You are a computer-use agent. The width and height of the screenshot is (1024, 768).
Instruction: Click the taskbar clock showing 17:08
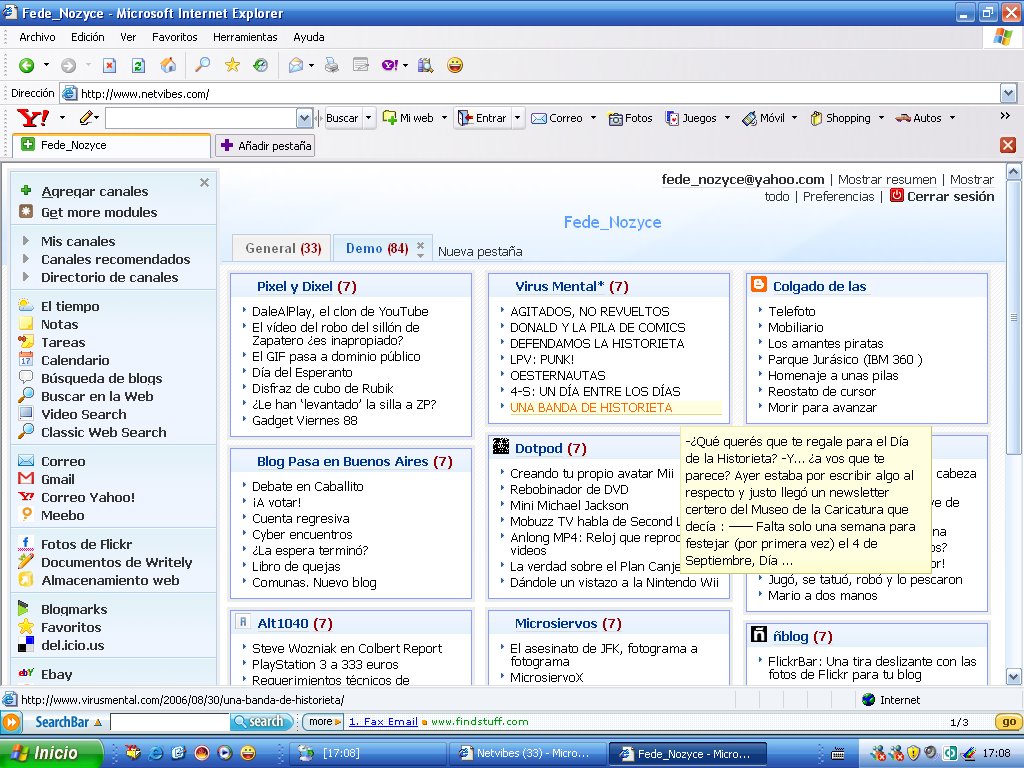pos(997,754)
